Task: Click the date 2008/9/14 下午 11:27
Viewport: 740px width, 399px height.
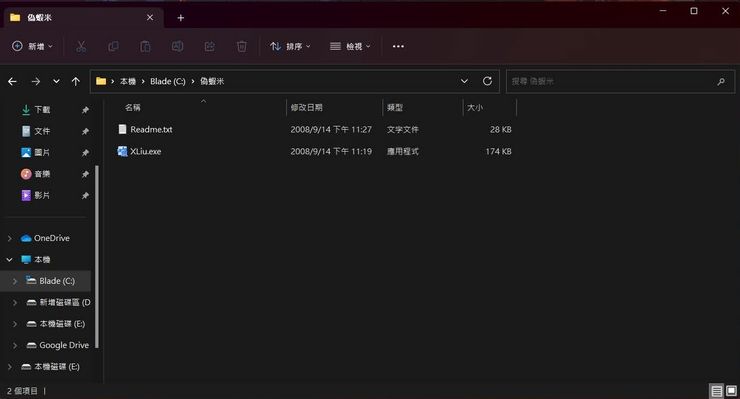Action: (331, 129)
